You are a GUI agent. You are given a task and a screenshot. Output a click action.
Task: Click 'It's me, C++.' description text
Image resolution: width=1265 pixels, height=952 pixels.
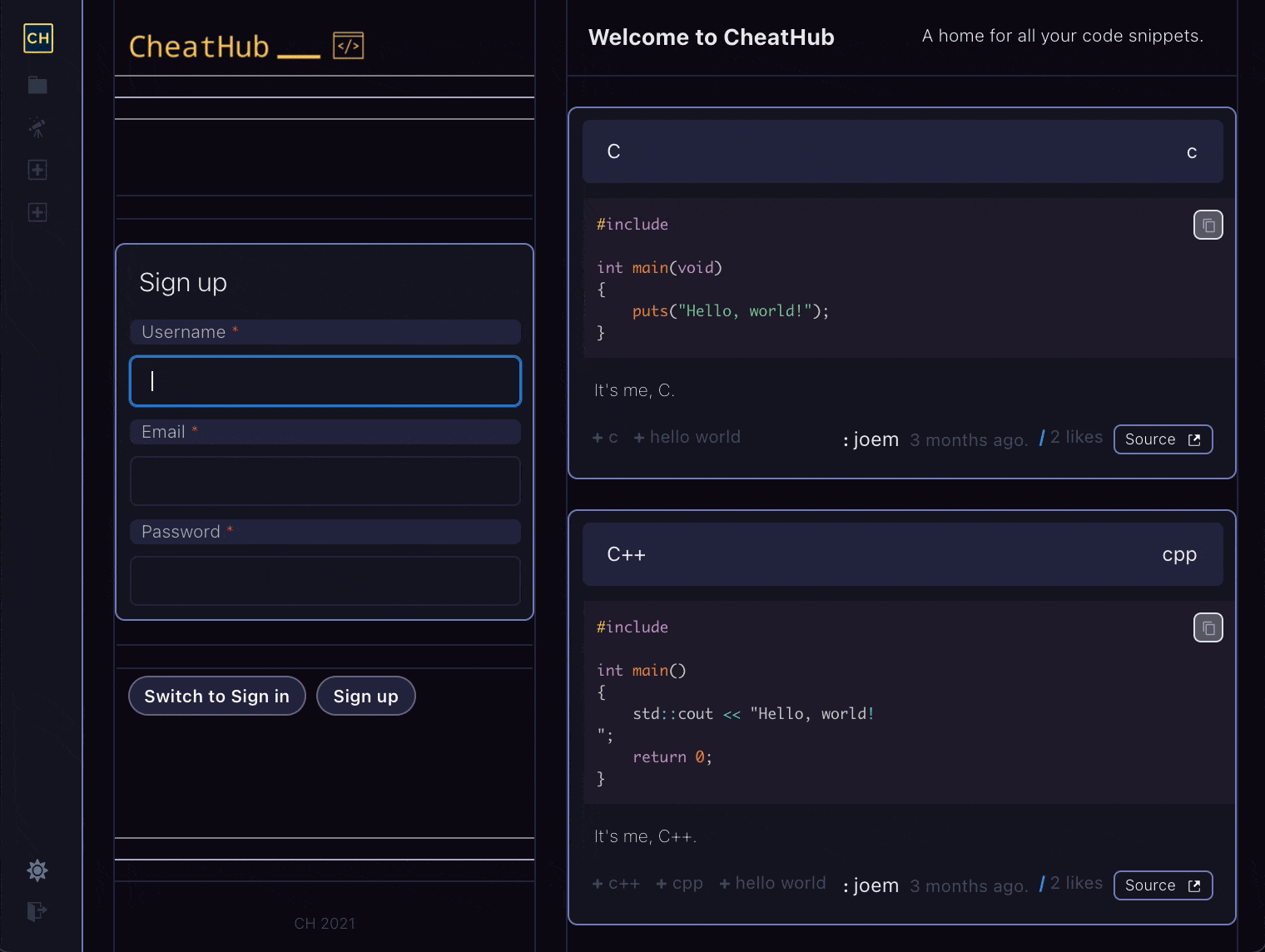click(646, 836)
